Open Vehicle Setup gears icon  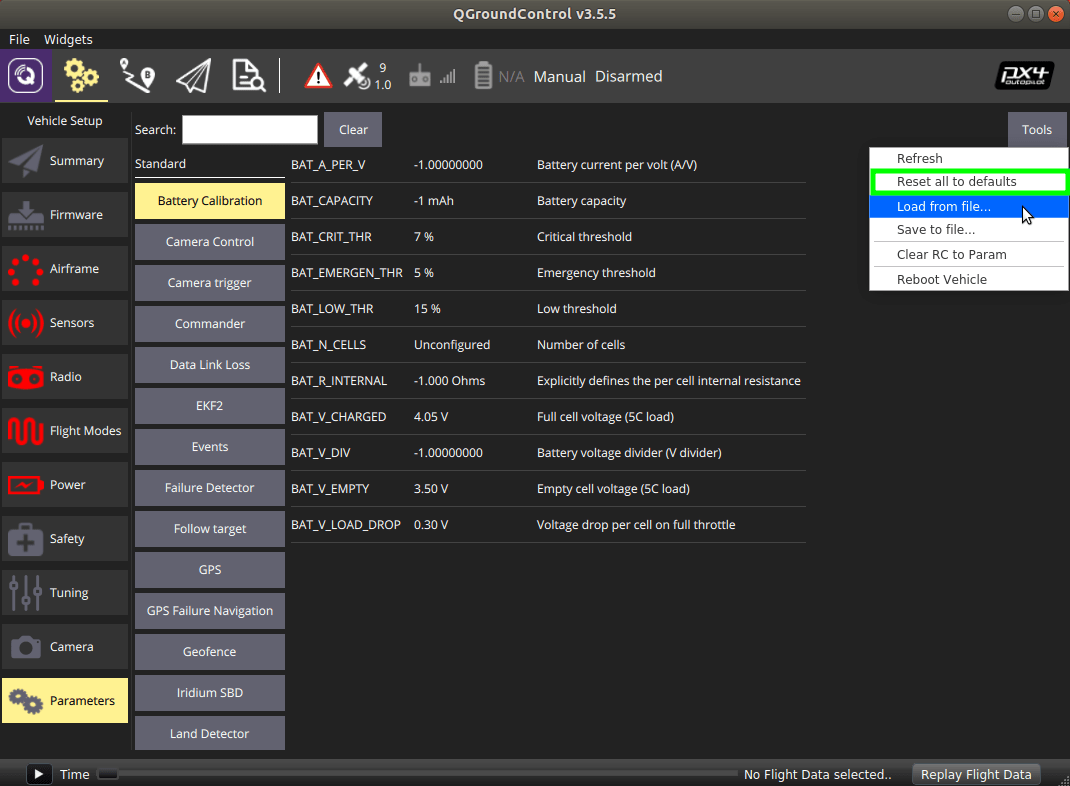(81, 76)
